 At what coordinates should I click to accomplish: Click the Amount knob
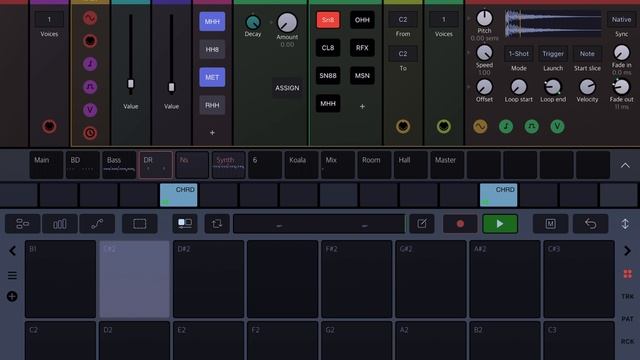[x=287, y=22]
